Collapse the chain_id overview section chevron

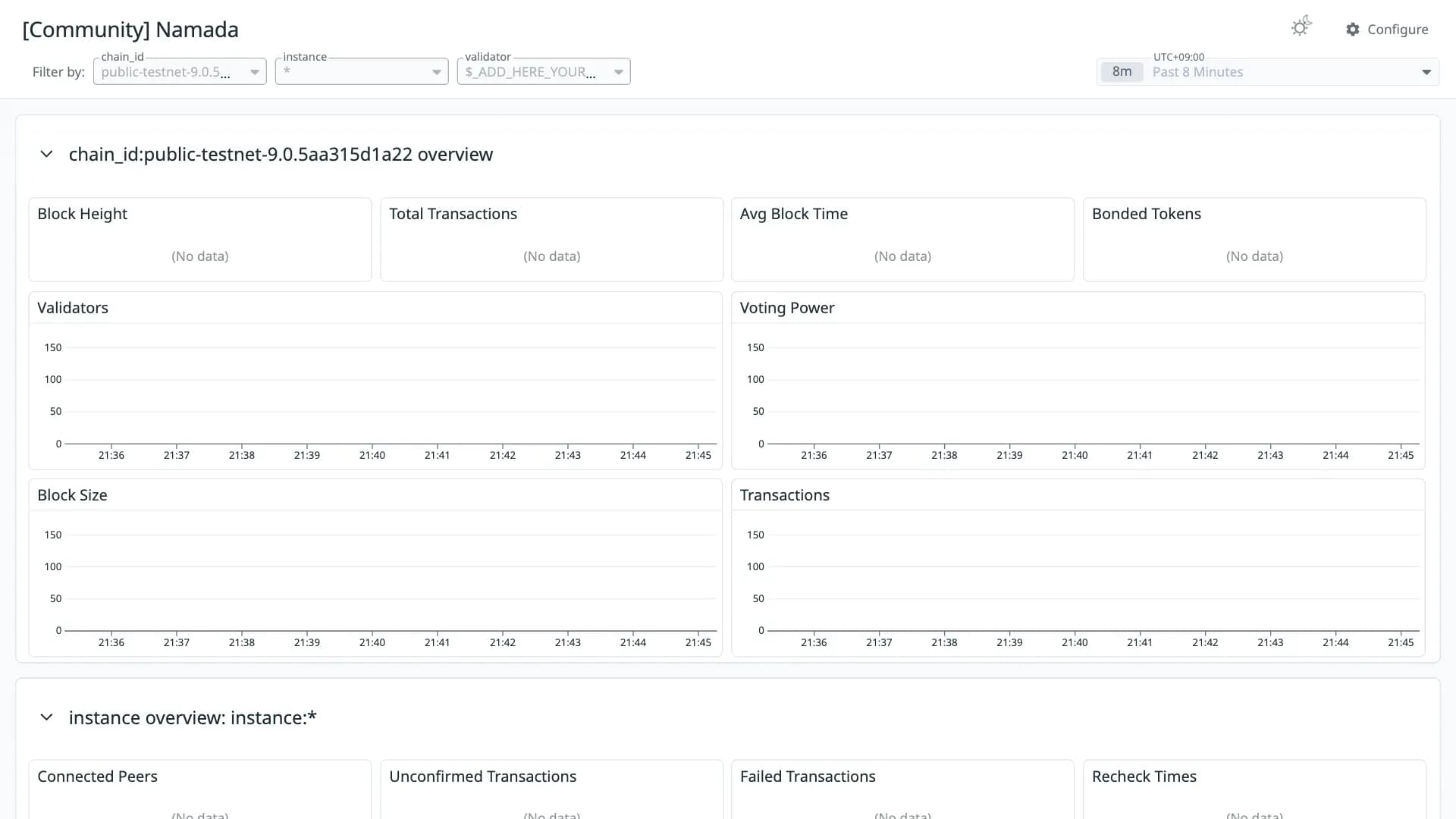tap(46, 154)
